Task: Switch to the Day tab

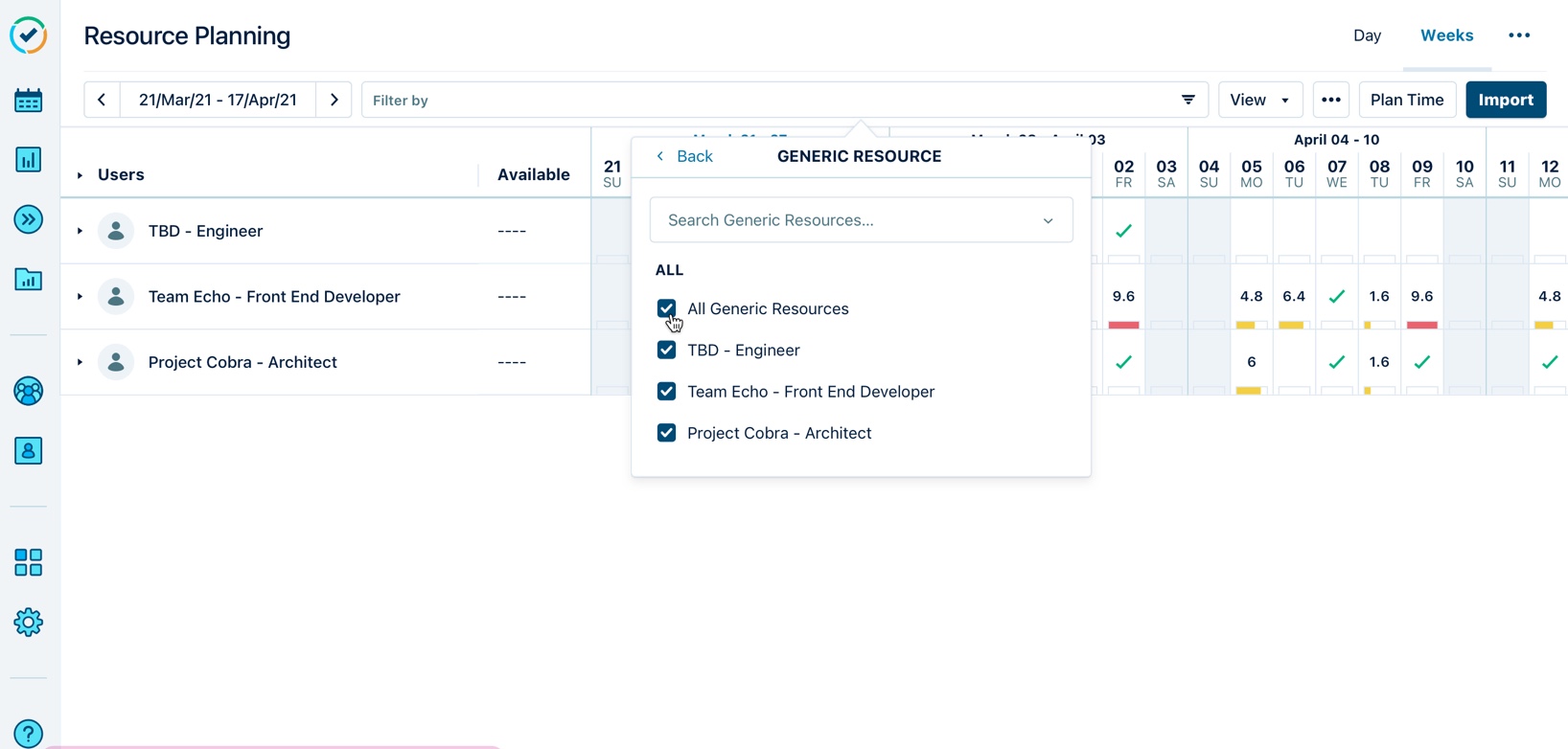Action: pyautogui.click(x=1367, y=35)
